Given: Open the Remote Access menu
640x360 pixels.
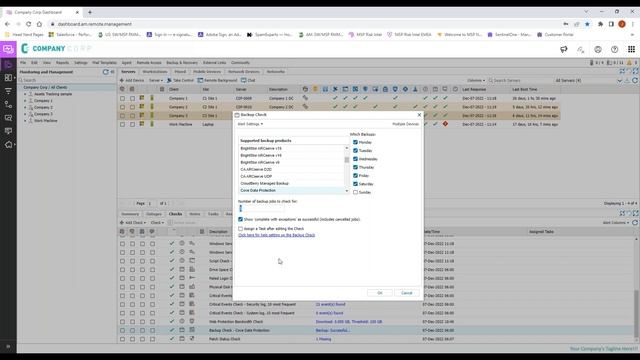Looking at the screenshot, I should click(149, 63).
